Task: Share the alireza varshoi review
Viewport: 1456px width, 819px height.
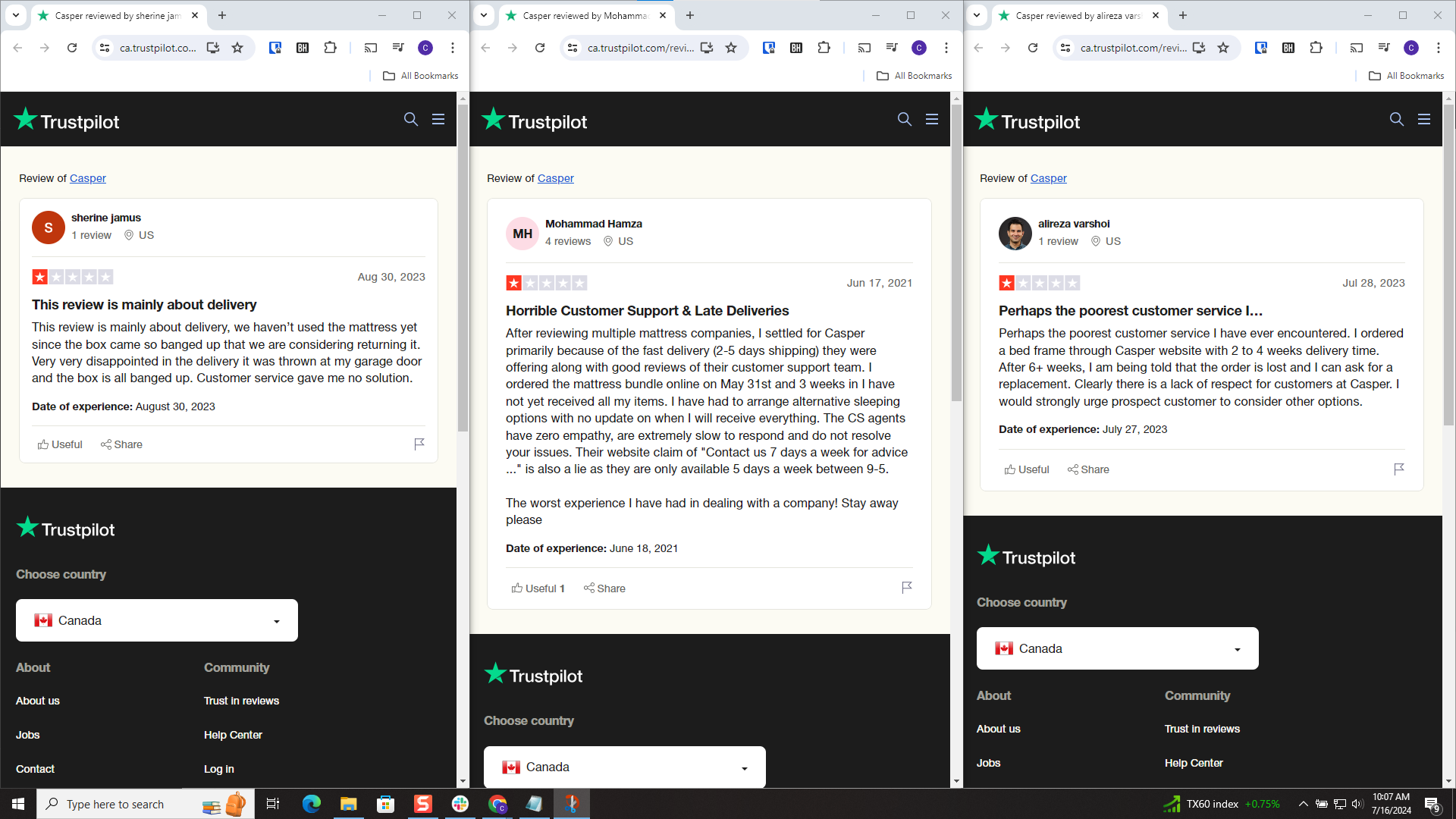Action: [1088, 469]
